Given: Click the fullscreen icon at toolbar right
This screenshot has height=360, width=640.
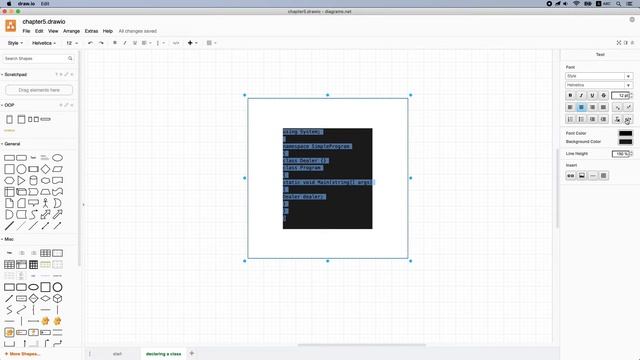Looking at the screenshot, I should [619, 43].
